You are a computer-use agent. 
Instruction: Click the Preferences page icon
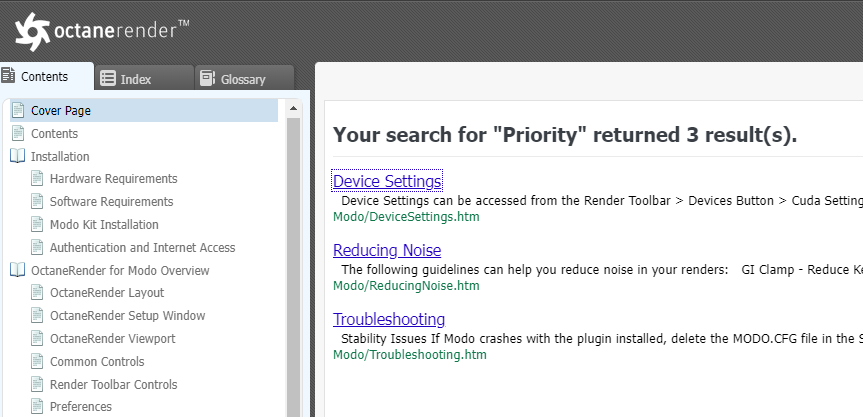click(37, 407)
